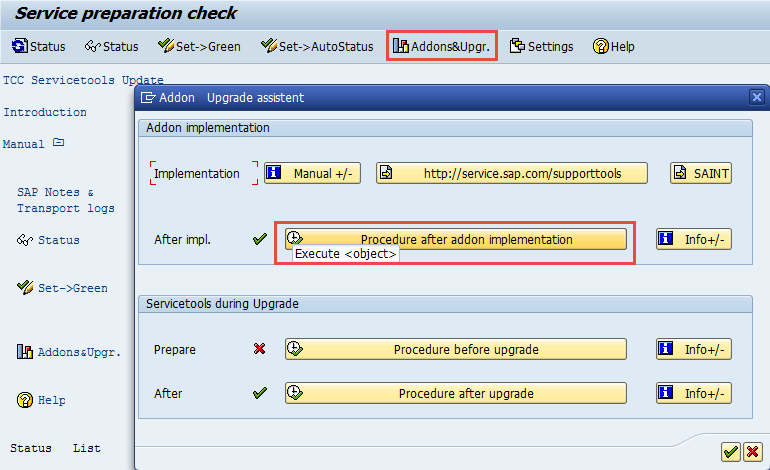The height and width of the screenshot is (470, 770).
Task: Click the folder icon next to Manual
Action: click(58, 142)
